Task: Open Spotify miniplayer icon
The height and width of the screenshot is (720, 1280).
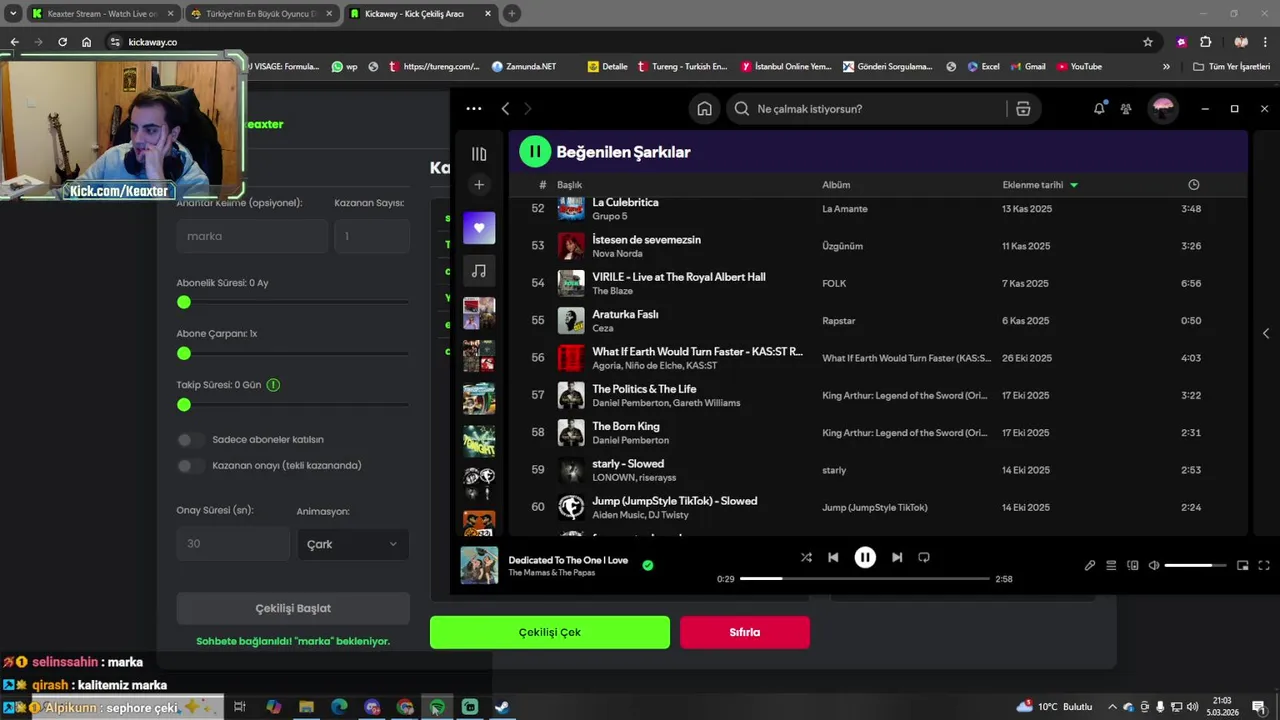Action: (1243, 565)
